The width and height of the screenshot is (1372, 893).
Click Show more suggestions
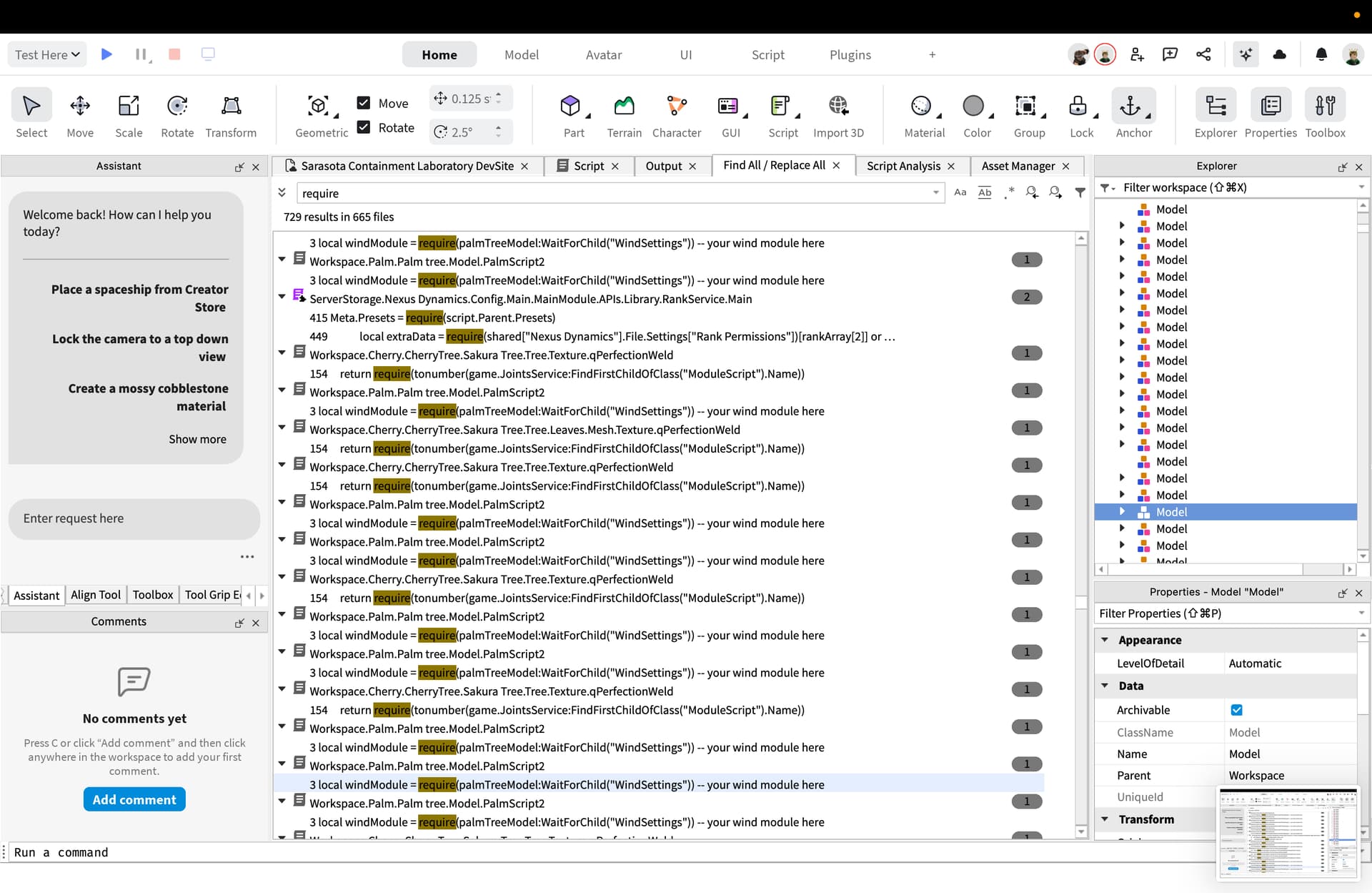click(197, 439)
